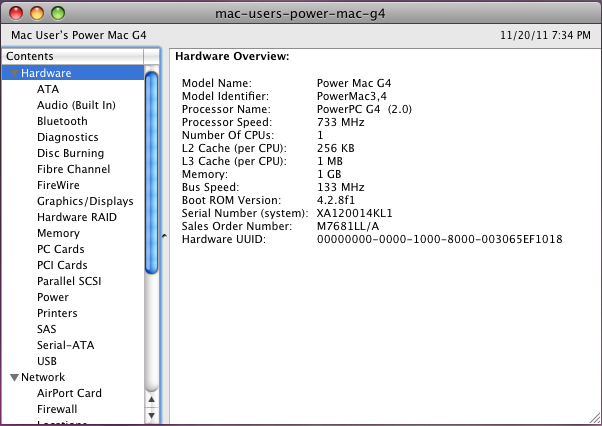Select PC Cards entry
The height and width of the screenshot is (426, 602).
[x=61, y=249]
